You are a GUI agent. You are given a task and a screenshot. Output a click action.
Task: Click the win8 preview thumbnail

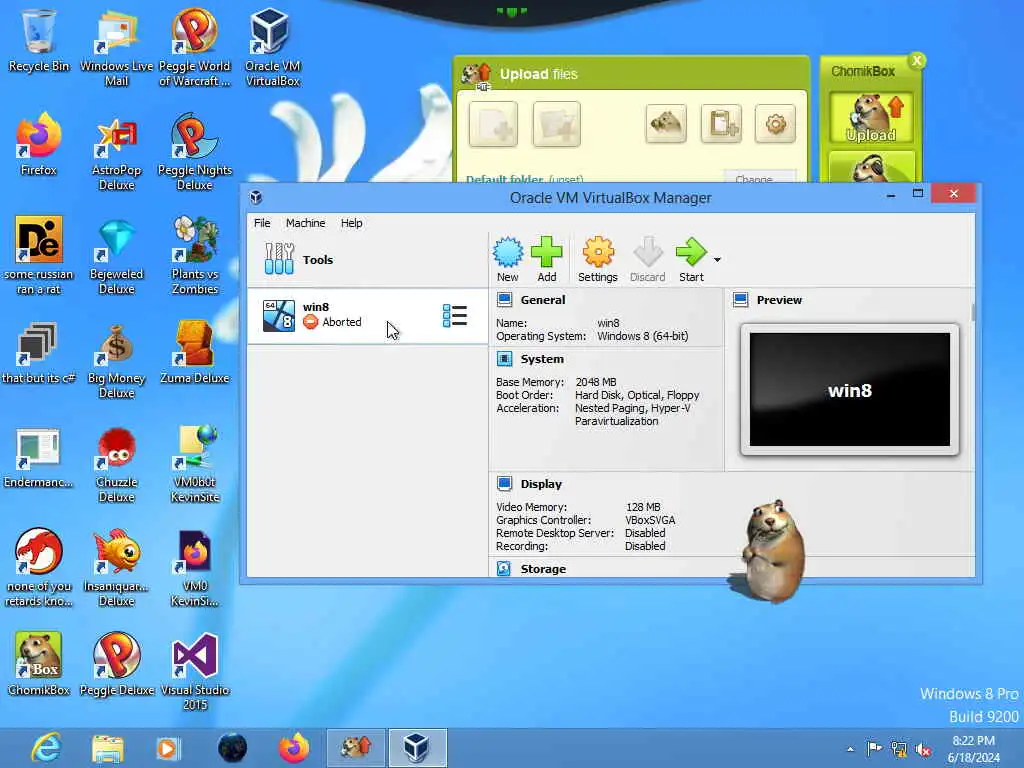[850, 389]
